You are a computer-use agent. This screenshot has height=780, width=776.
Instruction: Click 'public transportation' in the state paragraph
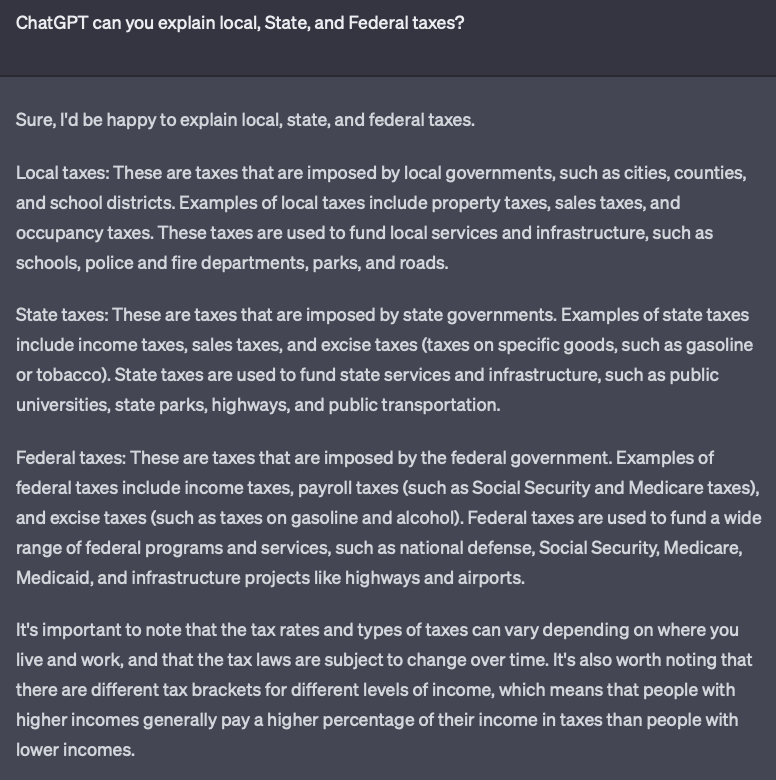[x=414, y=405]
